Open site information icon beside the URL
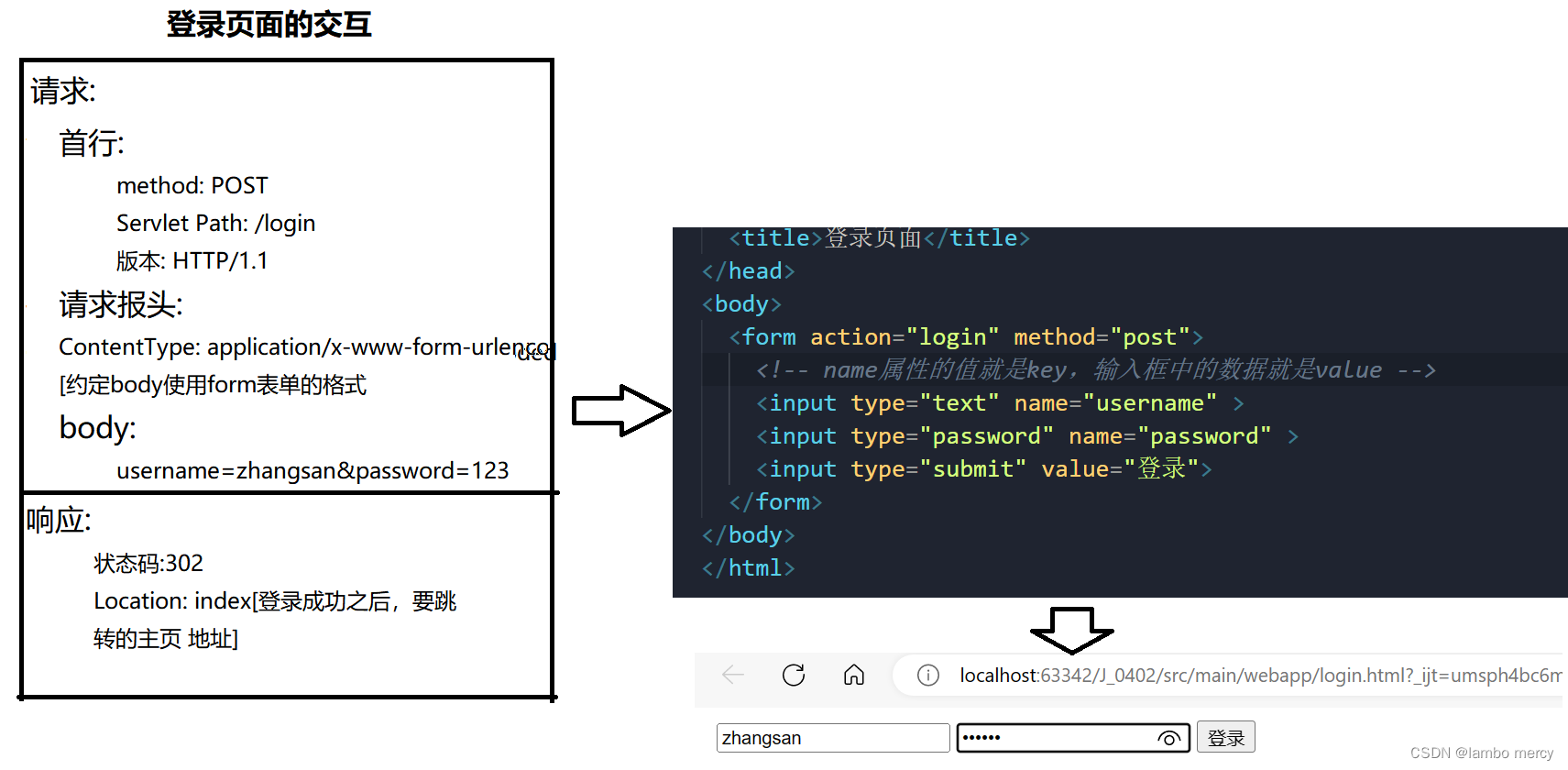1568x770 pixels. pos(928,676)
